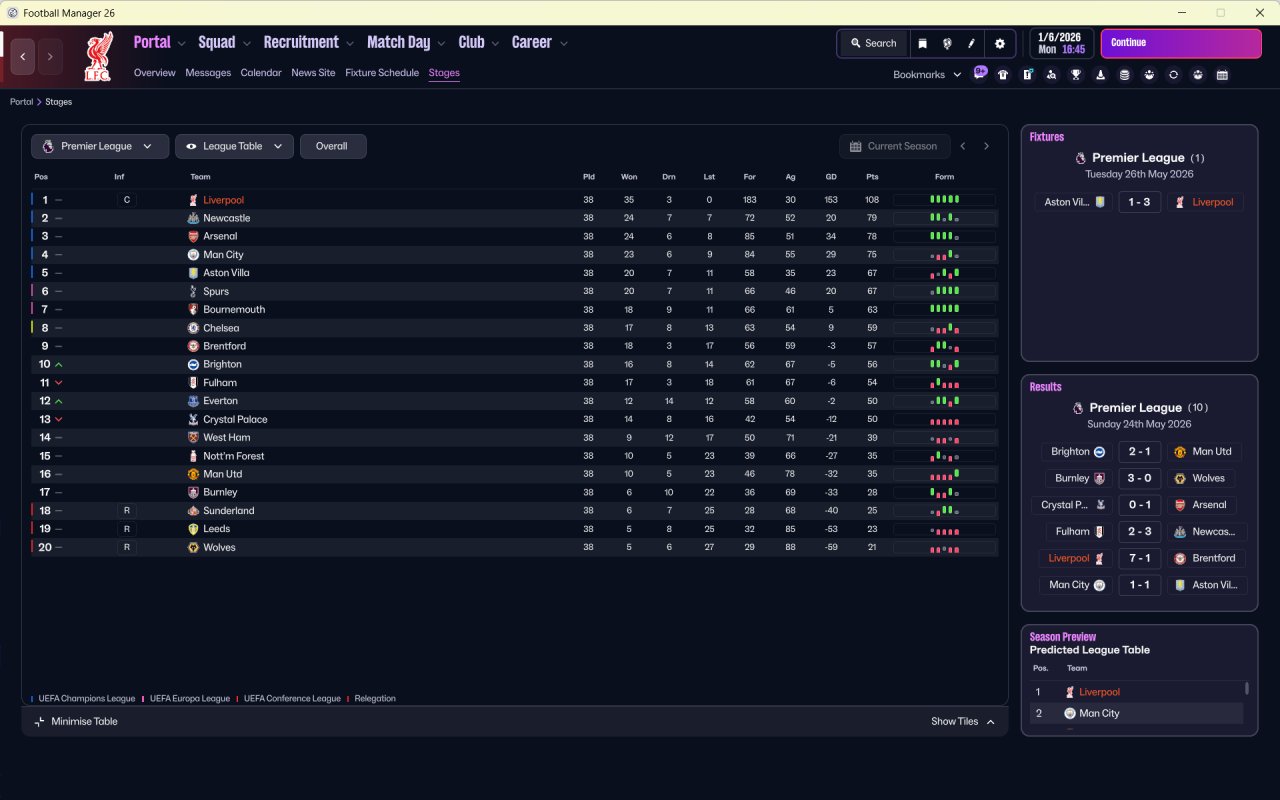
Task: Click the Newcastle club badge in table
Action: pos(193,218)
